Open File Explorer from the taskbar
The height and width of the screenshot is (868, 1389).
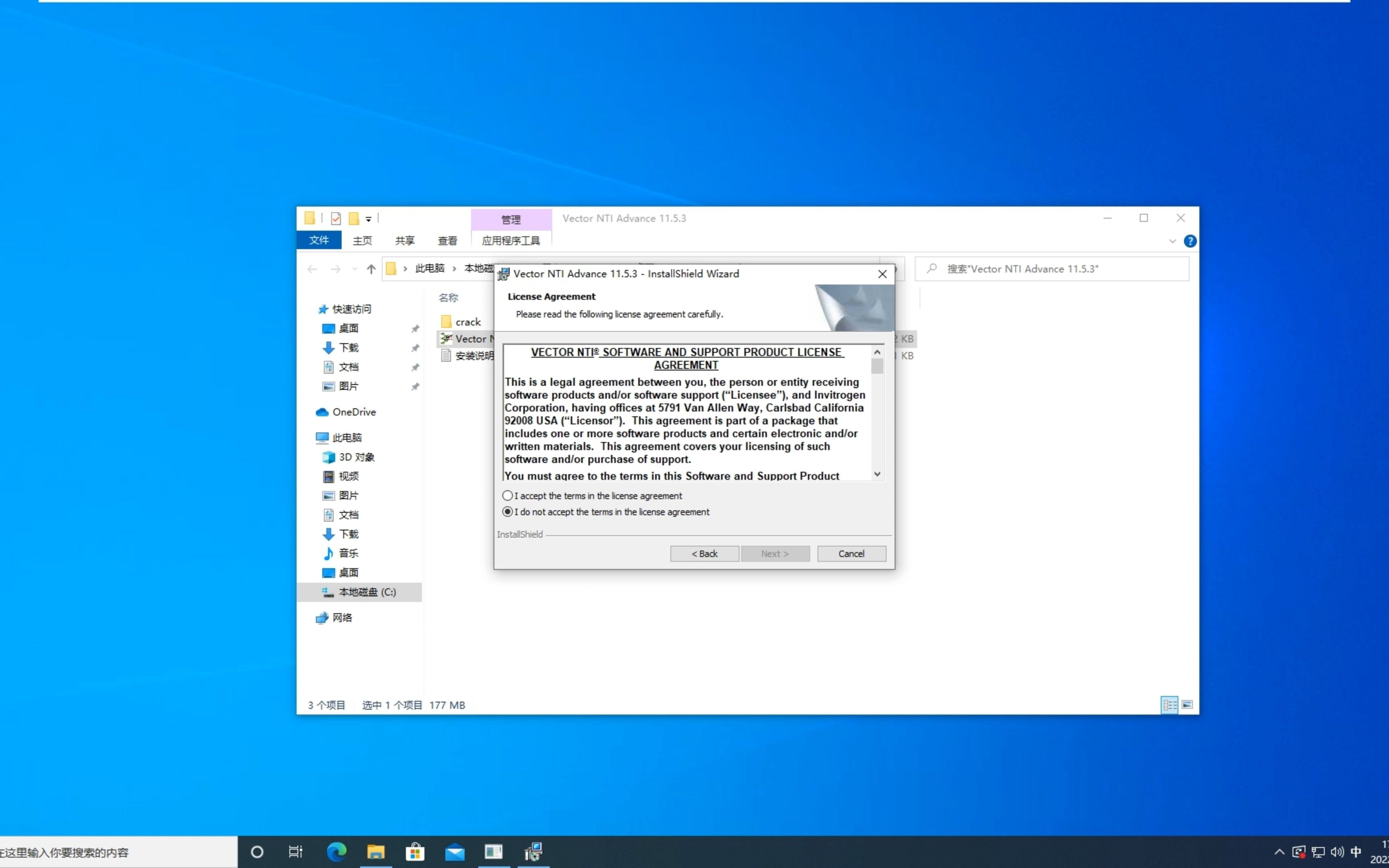click(x=375, y=852)
